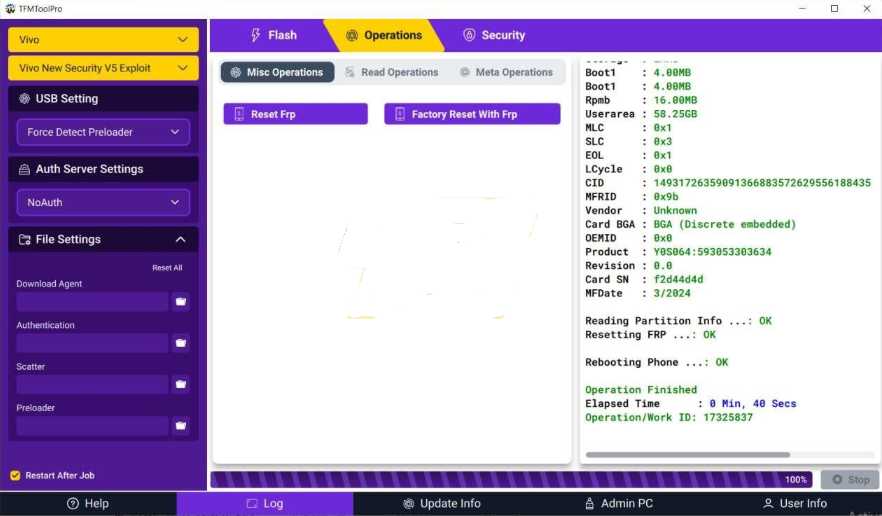
Task: Open the Vivo brand dropdown
Action: pyautogui.click(x=103, y=40)
